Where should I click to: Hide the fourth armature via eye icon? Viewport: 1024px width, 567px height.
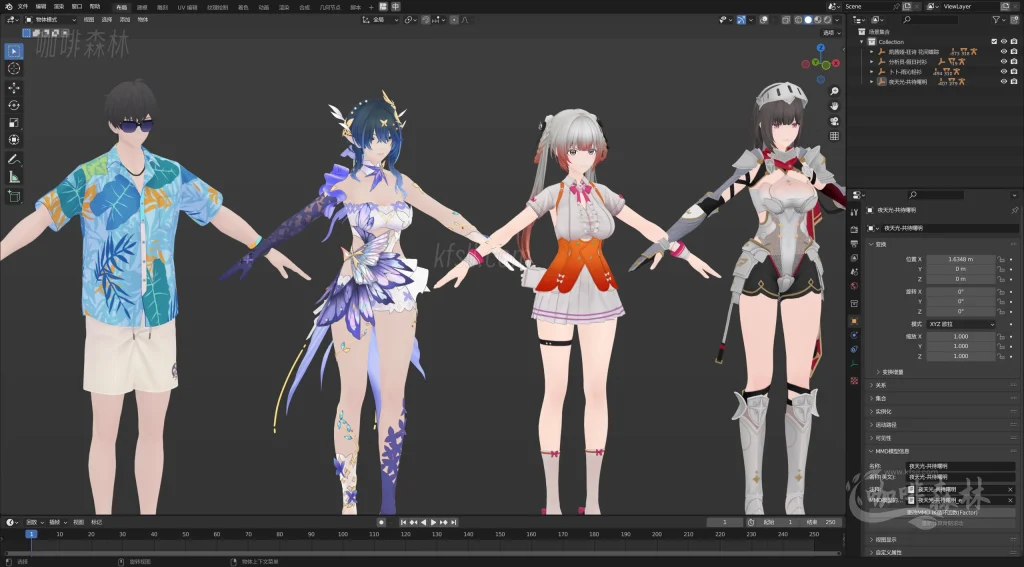pyautogui.click(x=1004, y=82)
